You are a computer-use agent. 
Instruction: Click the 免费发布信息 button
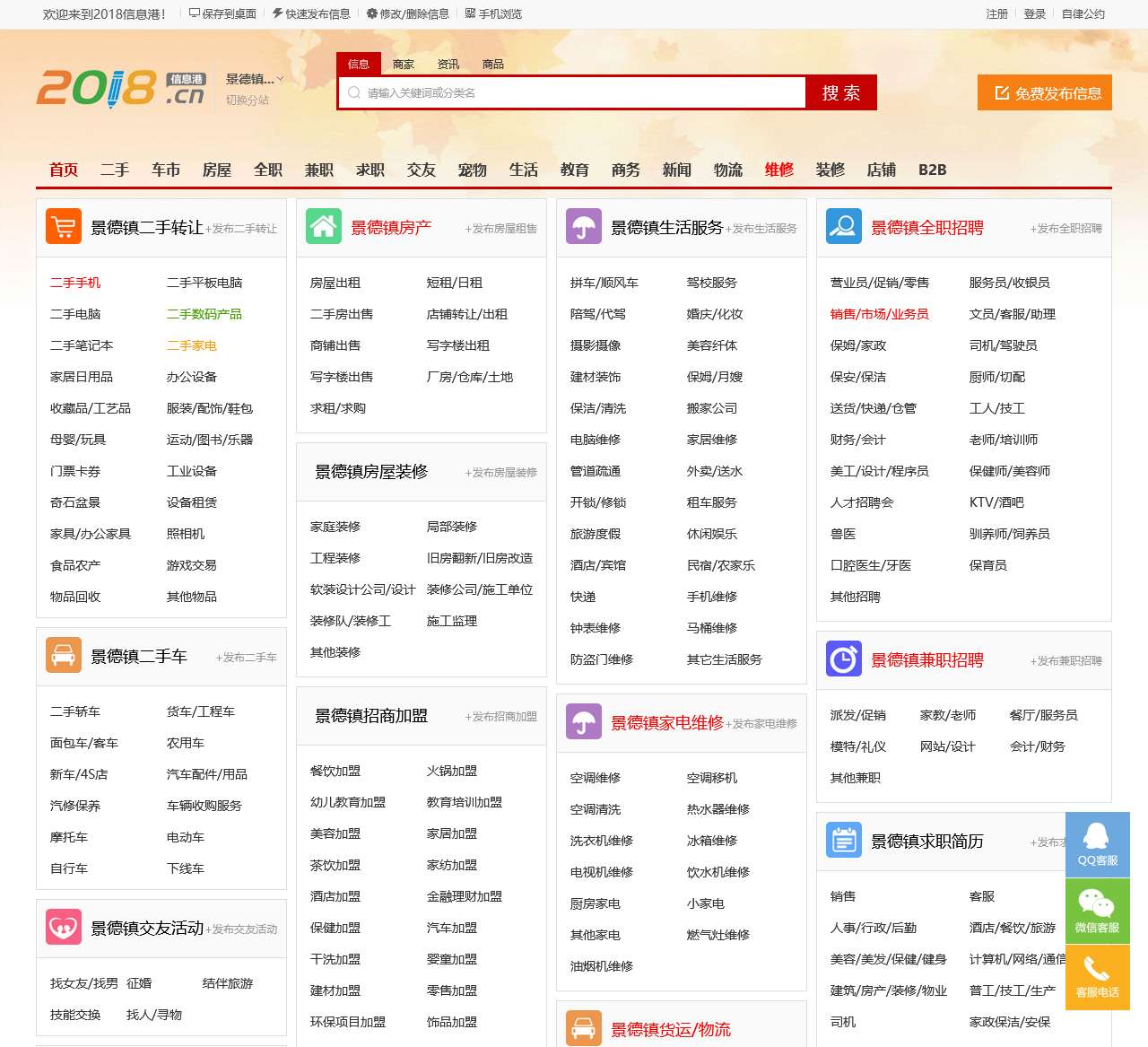point(1044,92)
